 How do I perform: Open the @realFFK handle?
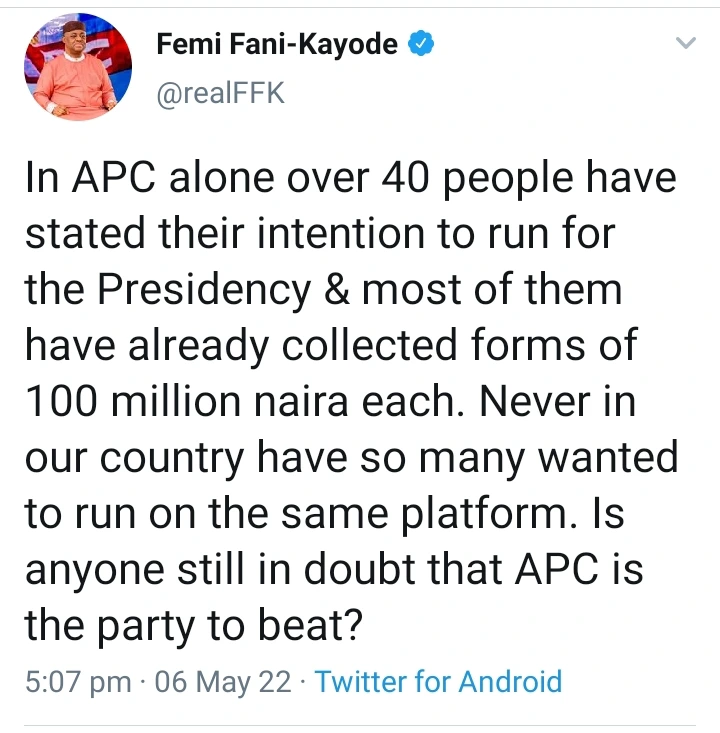[220, 94]
